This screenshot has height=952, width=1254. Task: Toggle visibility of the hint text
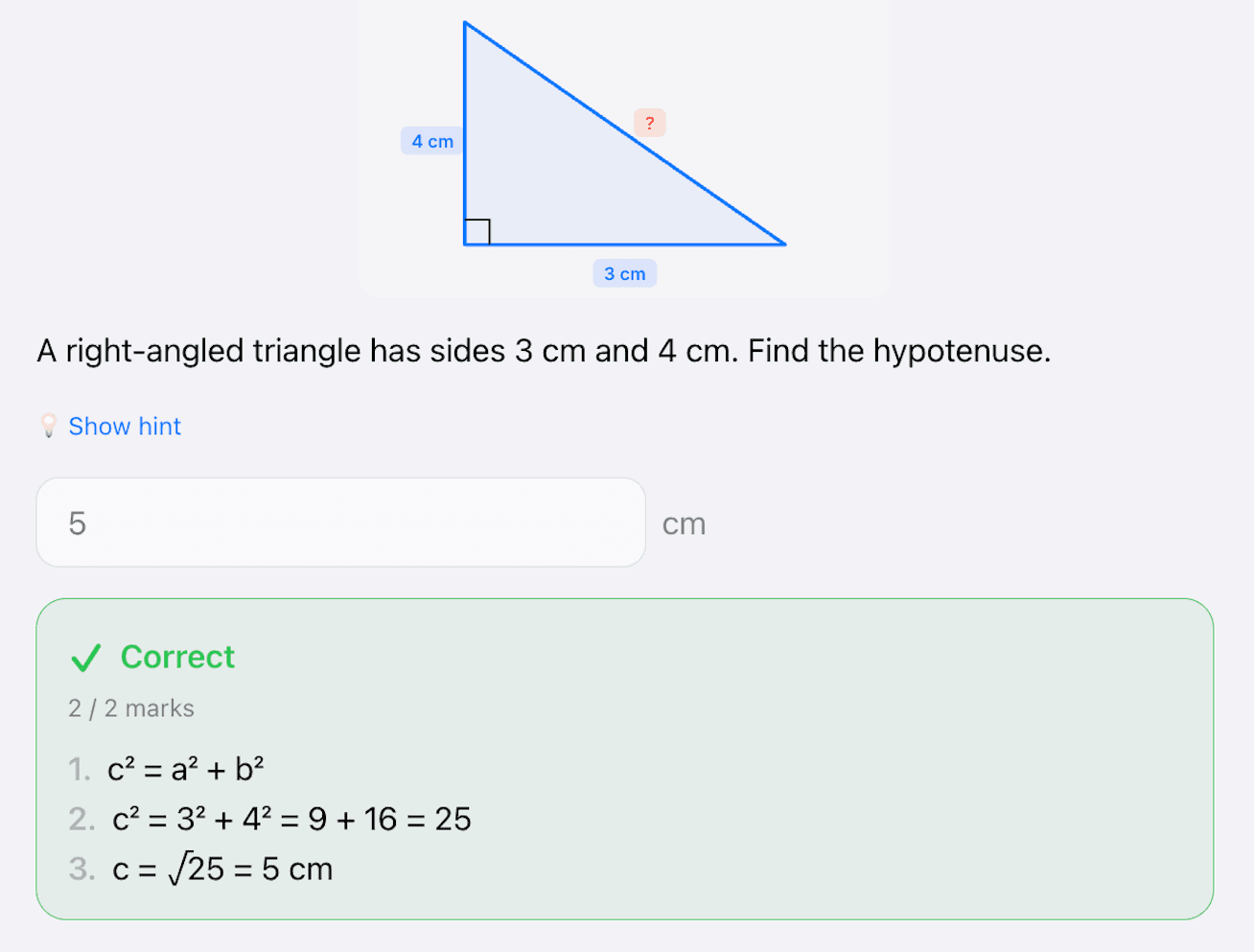(x=125, y=426)
